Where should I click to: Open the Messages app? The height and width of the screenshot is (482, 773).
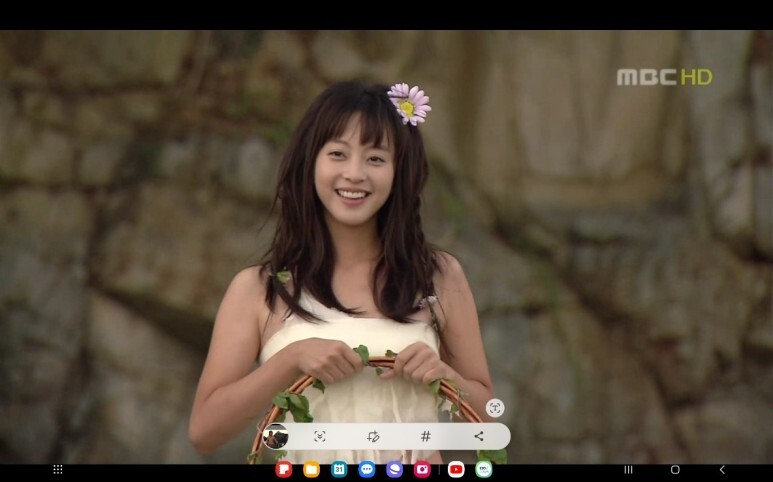coord(367,470)
